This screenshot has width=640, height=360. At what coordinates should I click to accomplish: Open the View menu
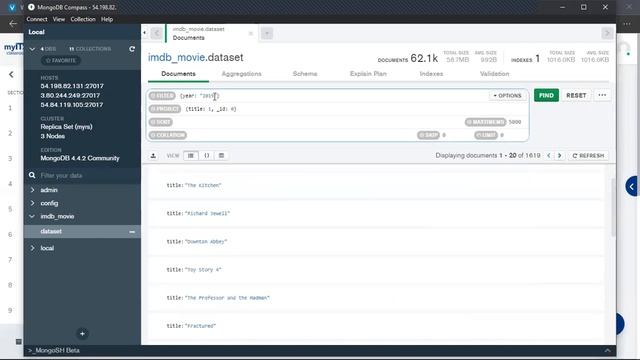59,19
